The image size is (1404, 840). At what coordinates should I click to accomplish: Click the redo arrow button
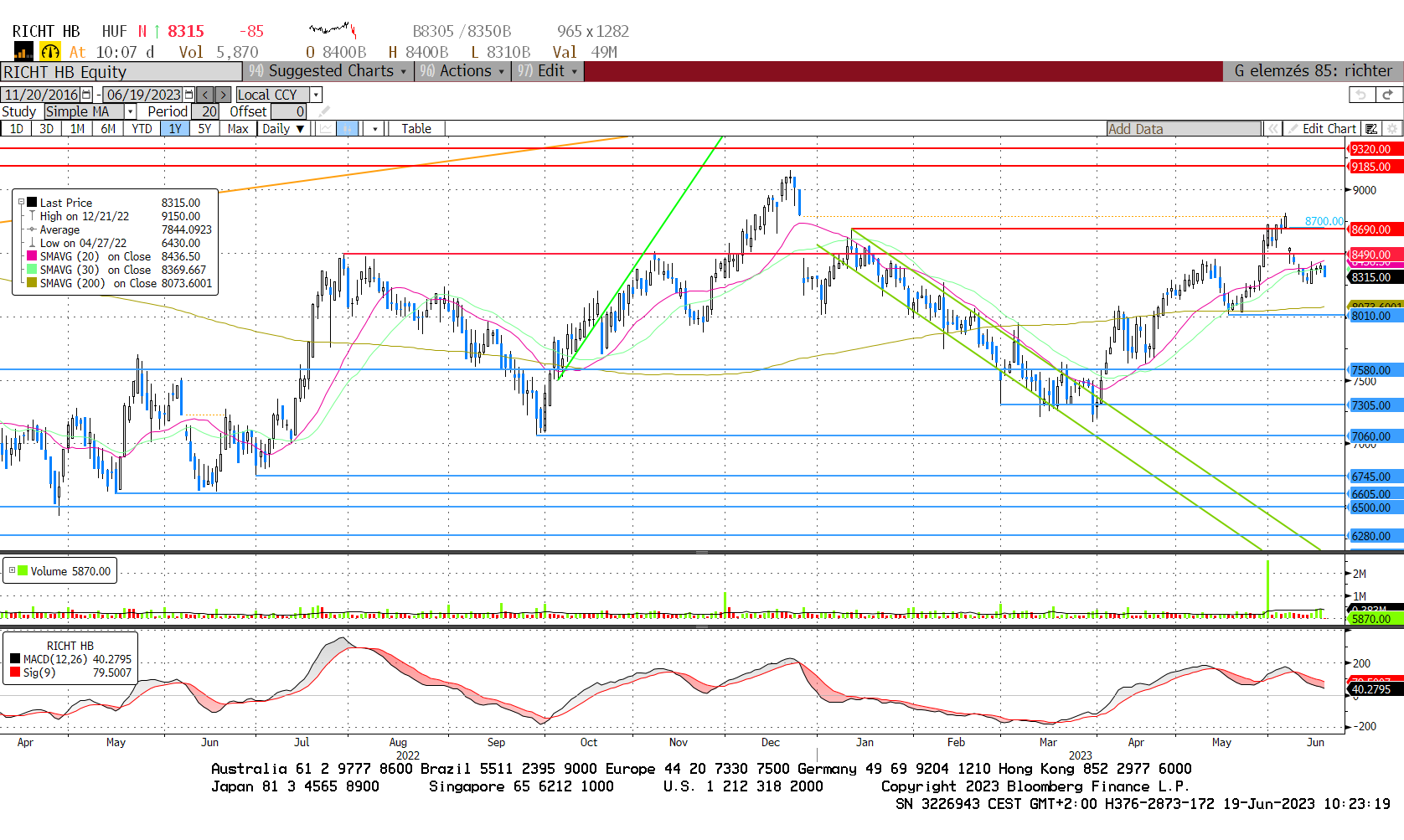point(1388,95)
